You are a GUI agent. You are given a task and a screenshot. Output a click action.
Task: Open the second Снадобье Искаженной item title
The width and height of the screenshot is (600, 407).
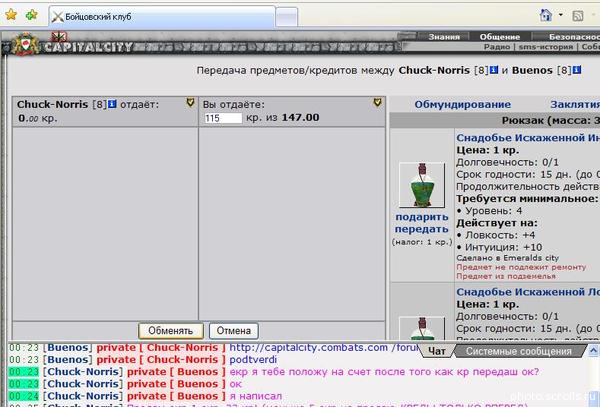point(528,292)
